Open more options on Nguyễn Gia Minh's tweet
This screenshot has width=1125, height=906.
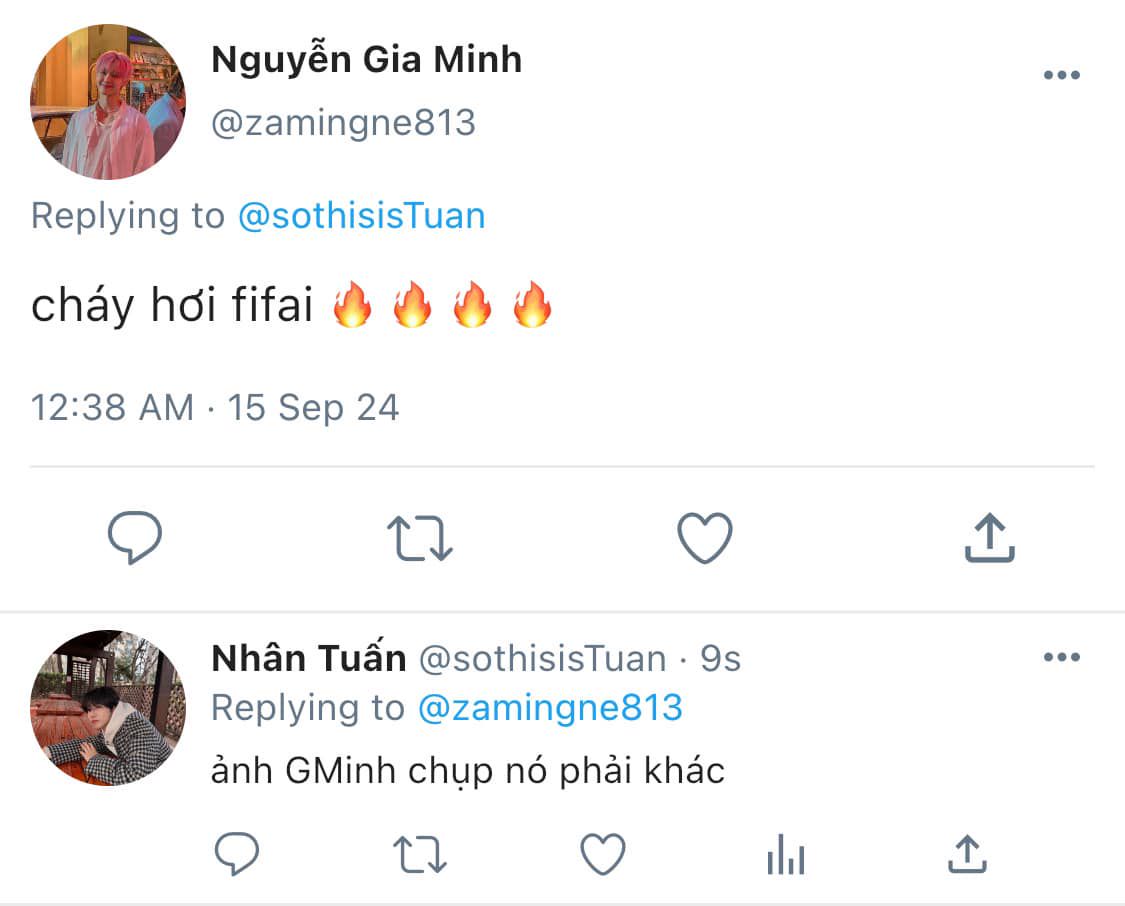(1062, 75)
